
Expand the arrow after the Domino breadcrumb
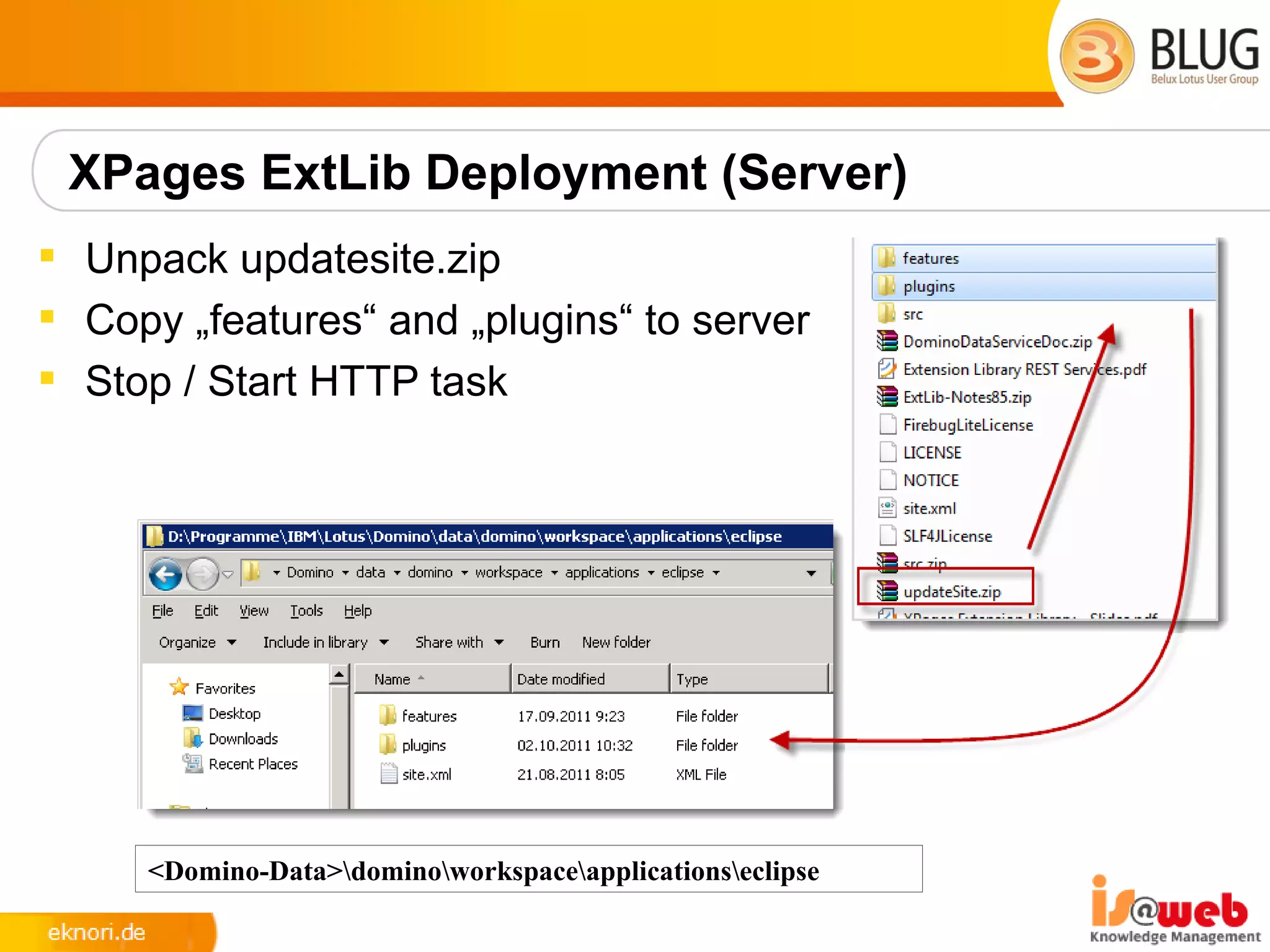tap(345, 573)
